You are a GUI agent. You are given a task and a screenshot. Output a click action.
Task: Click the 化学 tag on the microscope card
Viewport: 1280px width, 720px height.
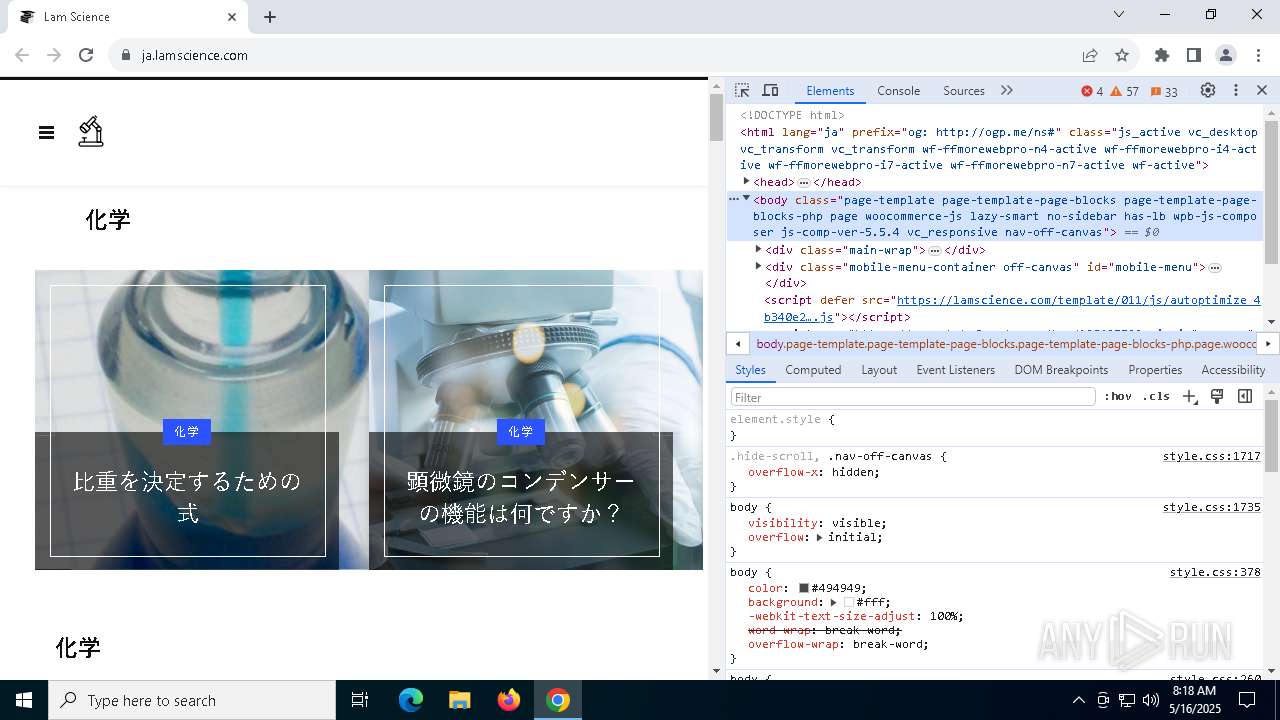[x=520, y=431]
